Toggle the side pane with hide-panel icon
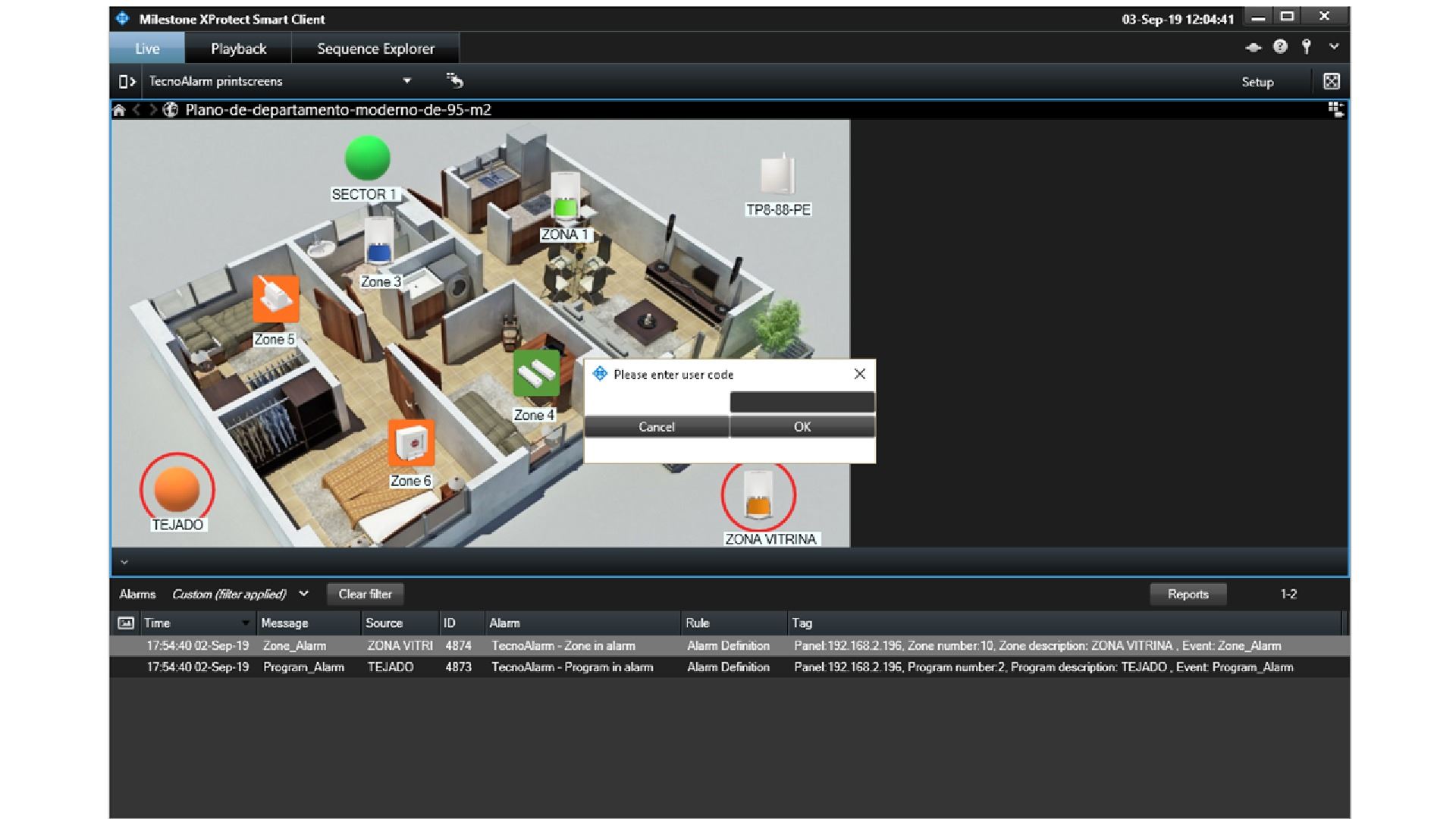This screenshot has width=1456, height=819. pyautogui.click(x=127, y=81)
